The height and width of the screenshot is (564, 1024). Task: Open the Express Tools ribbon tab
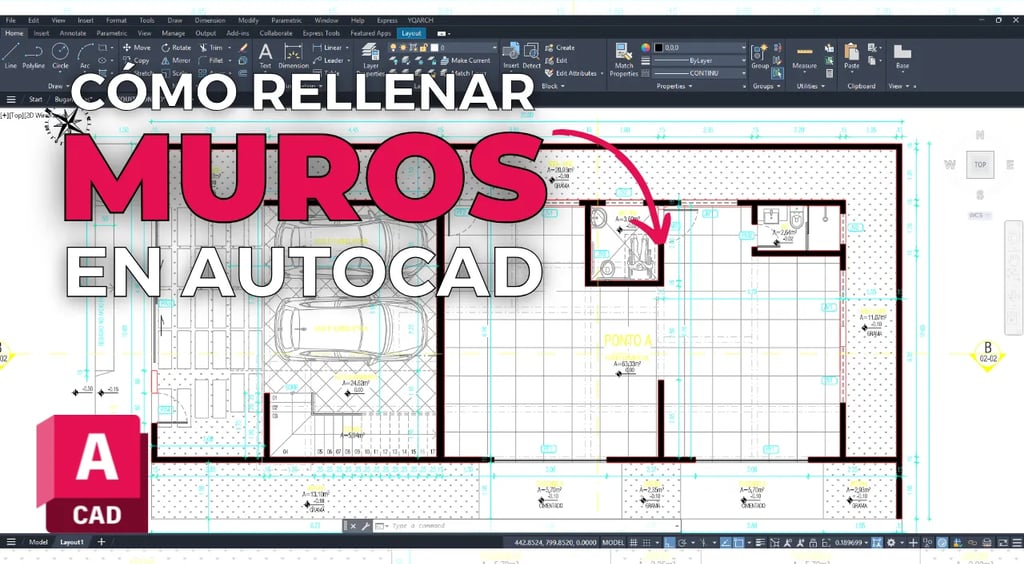(321, 33)
